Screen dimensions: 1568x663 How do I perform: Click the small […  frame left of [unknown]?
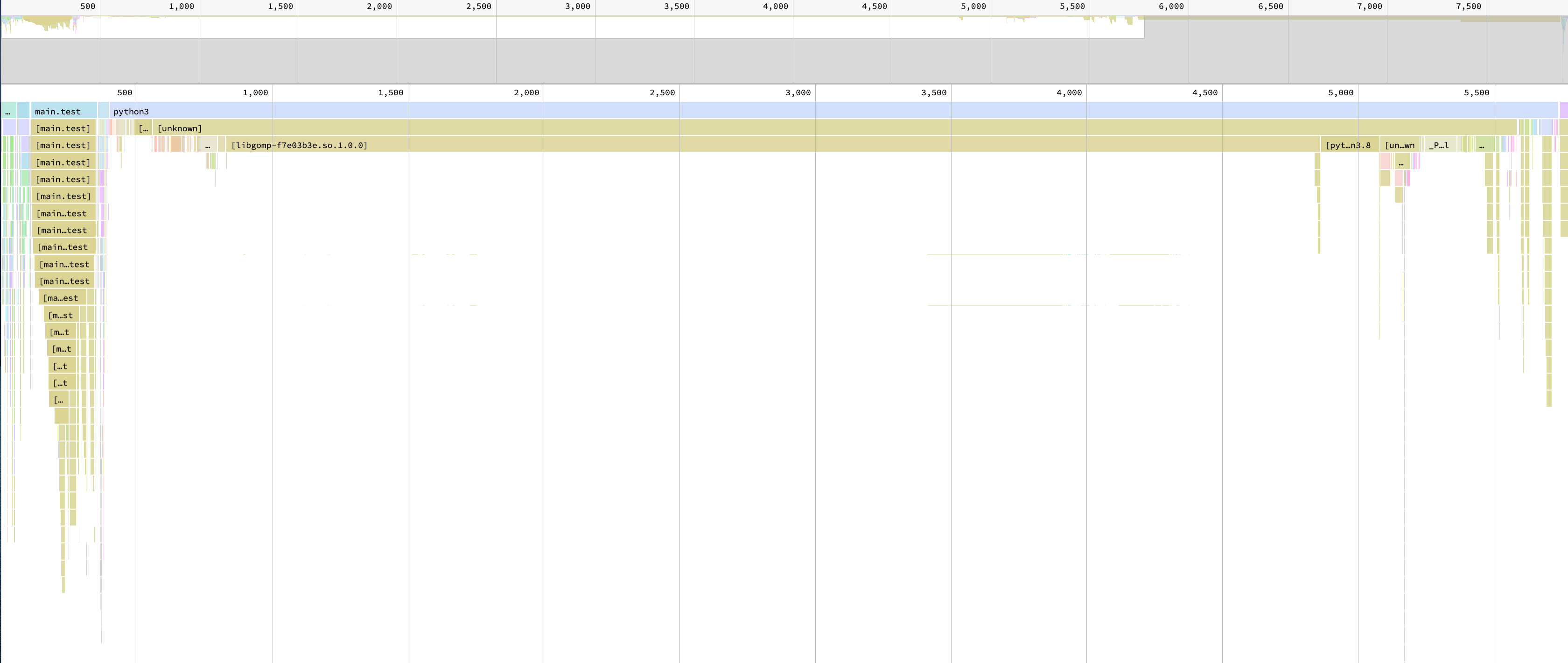144,128
